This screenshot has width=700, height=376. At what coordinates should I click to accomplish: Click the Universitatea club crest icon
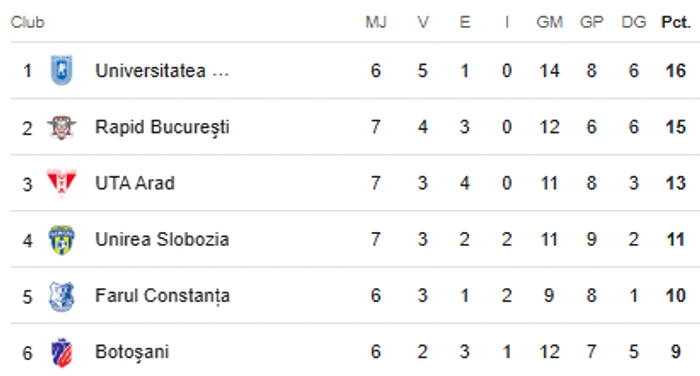62,70
